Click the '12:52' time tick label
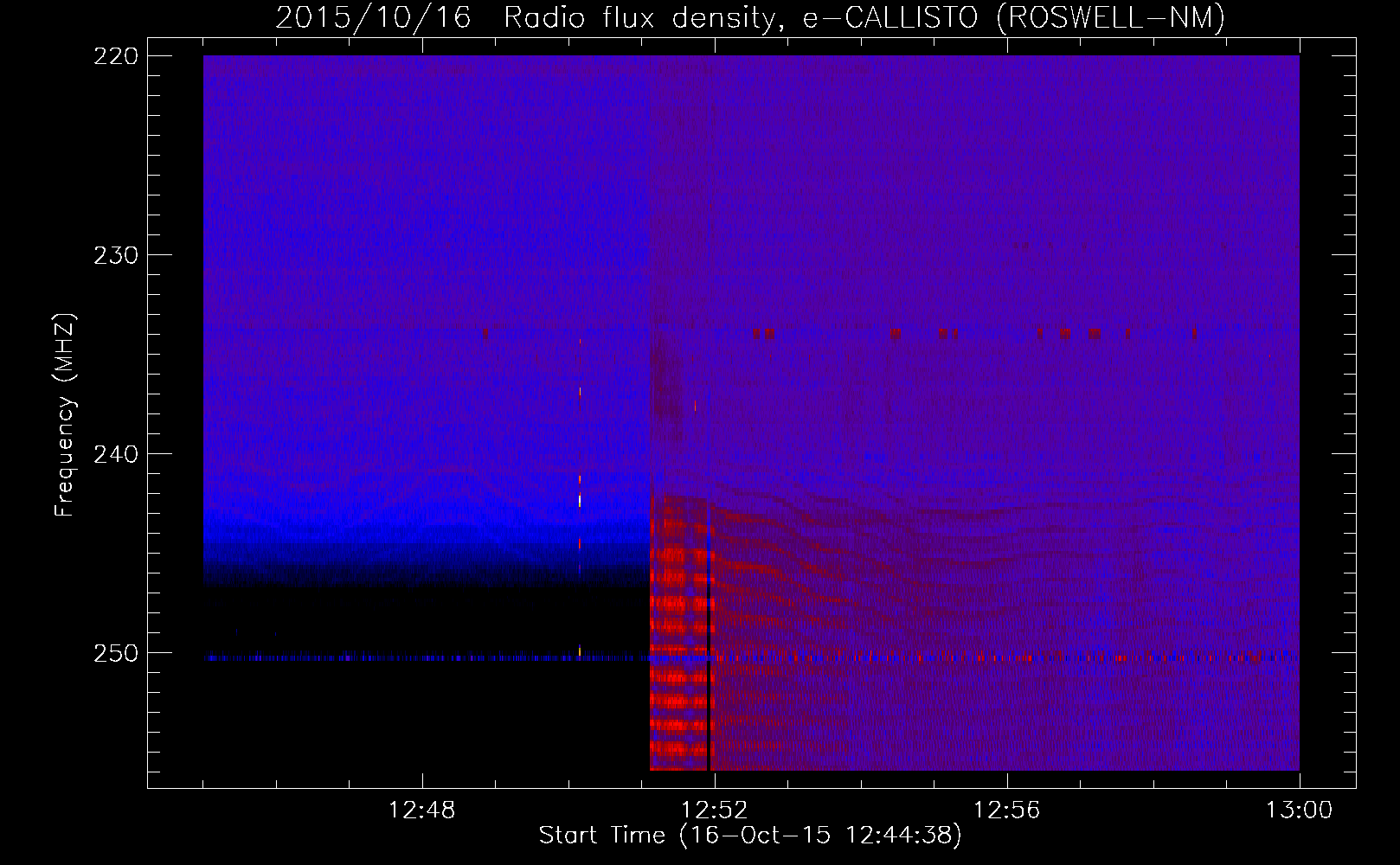Viewport: 1400px width, 865px height. pyautogui.click(x=714, y=810)
